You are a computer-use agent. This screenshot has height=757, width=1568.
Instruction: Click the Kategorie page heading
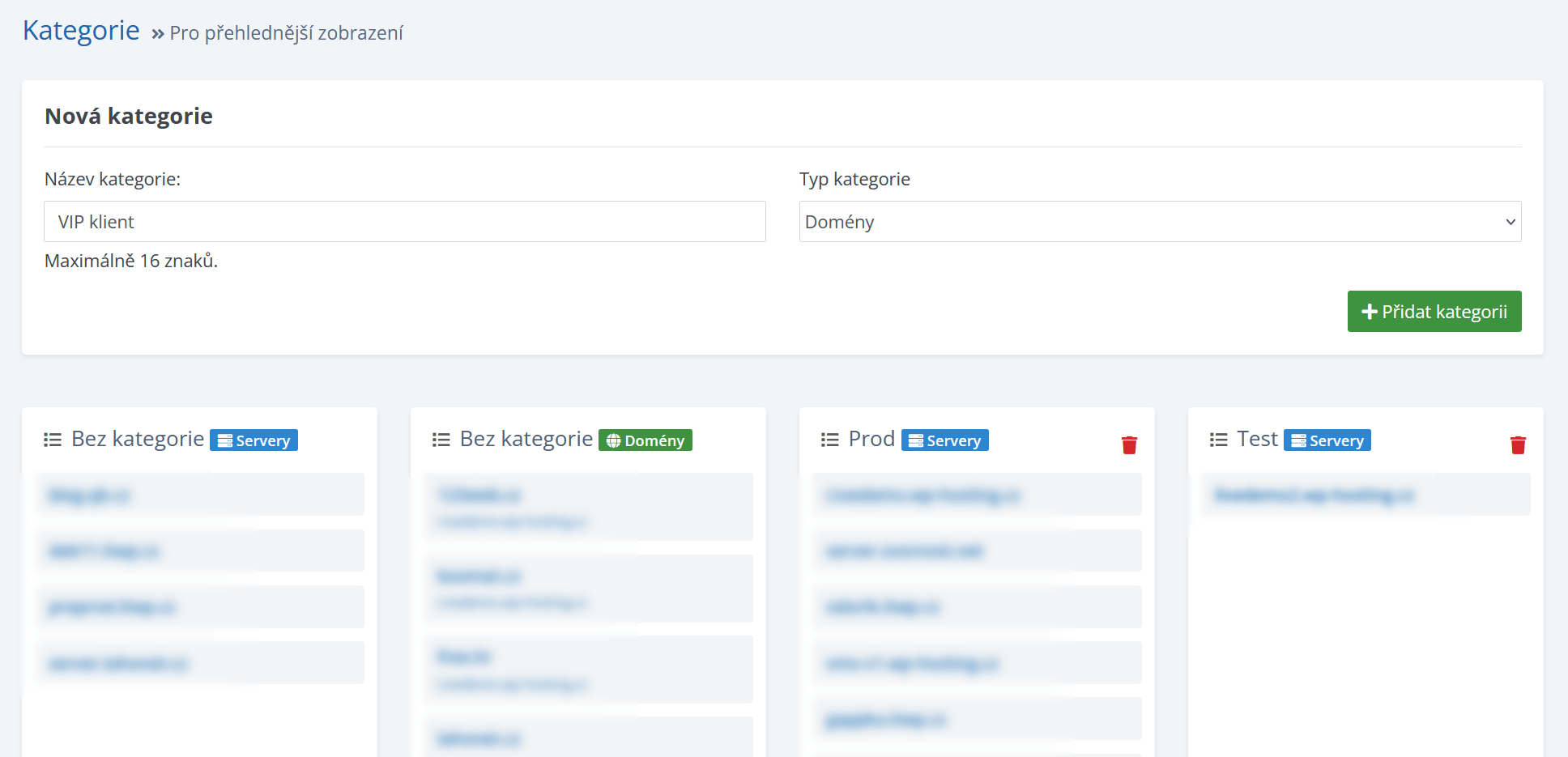pyautogui.click(x=81, y=31)
